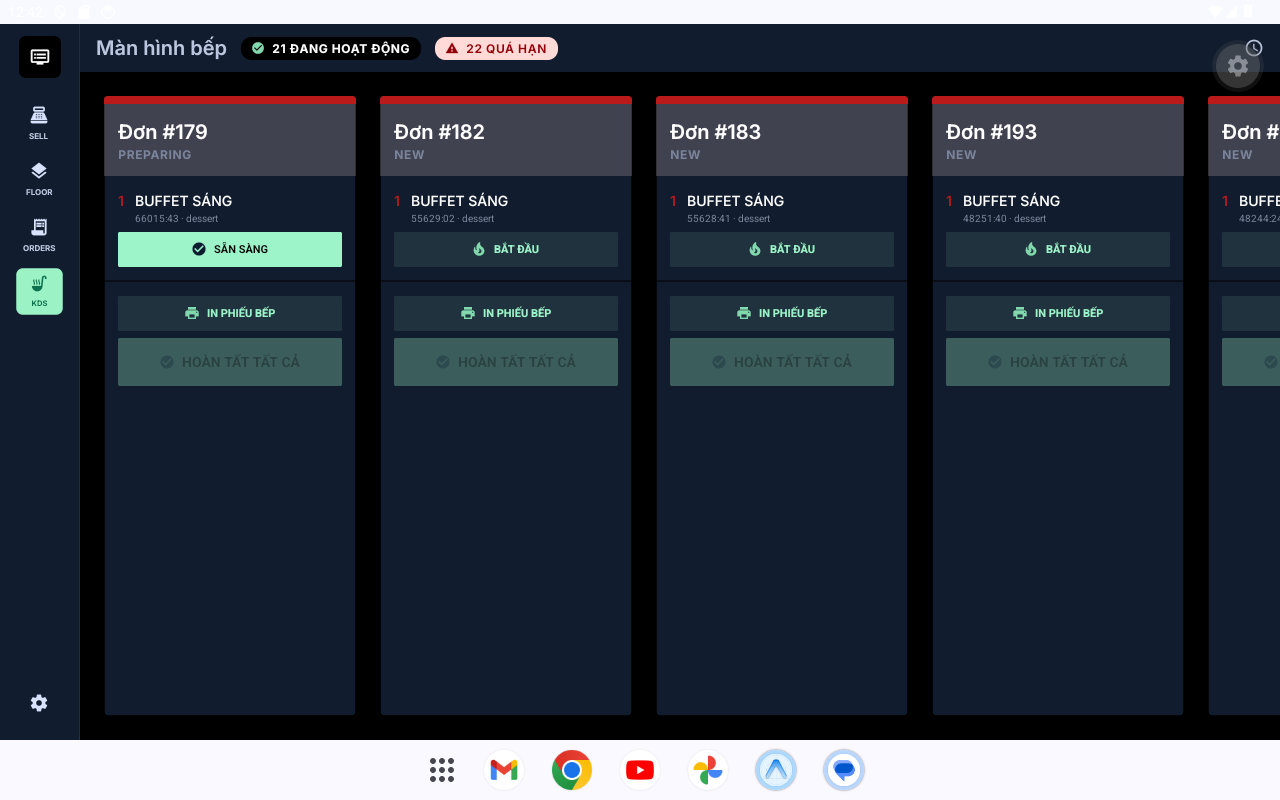Viewport: 1280px width, 800px height.
Task: Start order #193 with BẮT ĐẦU
Action: coord(1058,249)
